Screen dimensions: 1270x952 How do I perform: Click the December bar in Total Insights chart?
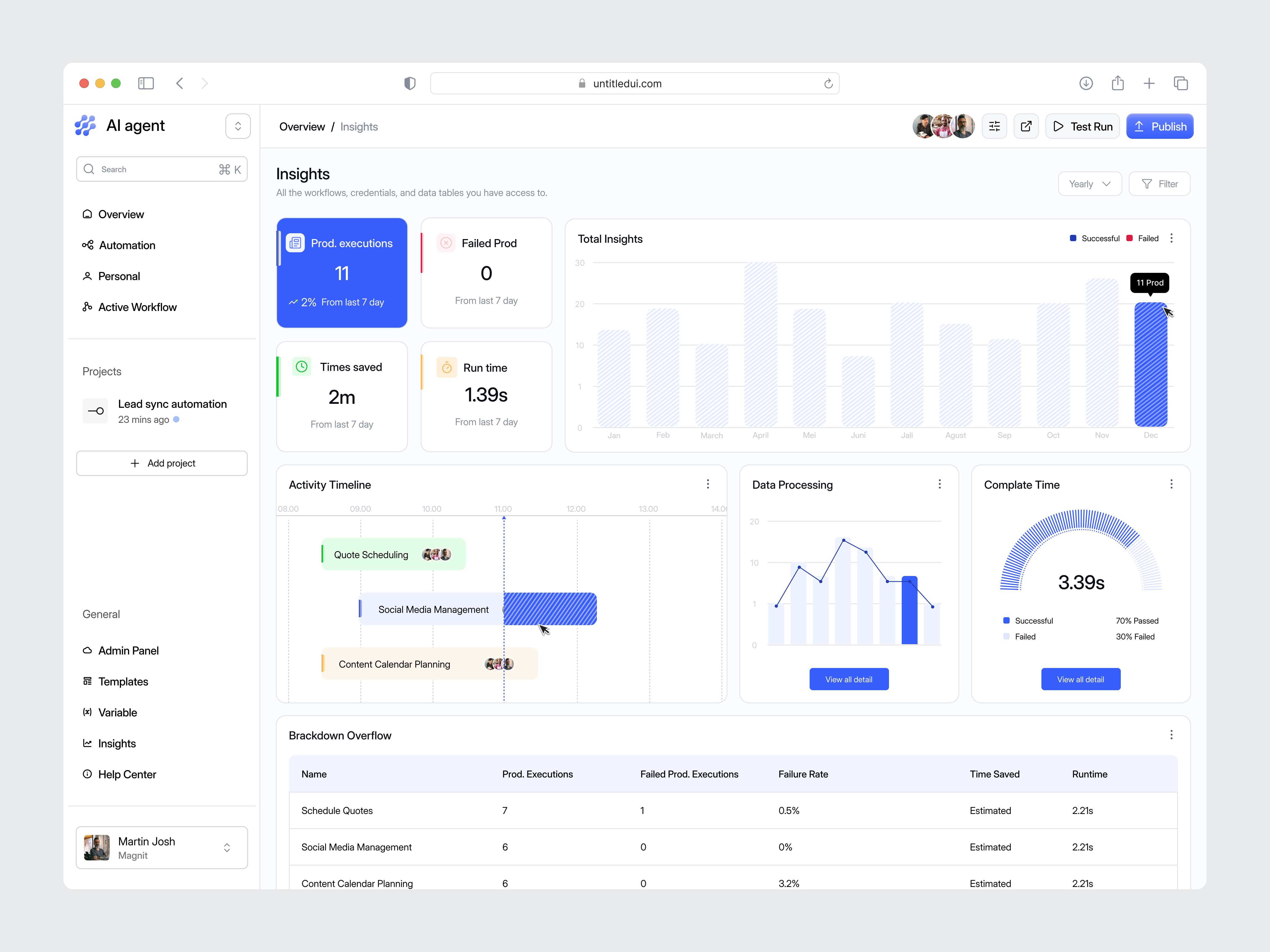(1151, 364)
